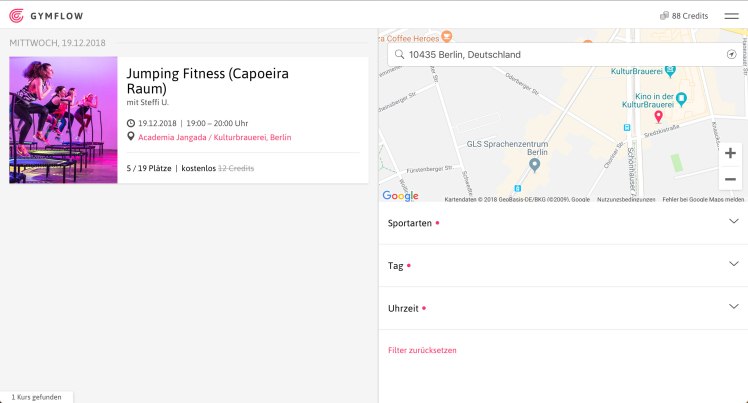Zoom in on the map
The image size is (748, 403).
[730, 153]
